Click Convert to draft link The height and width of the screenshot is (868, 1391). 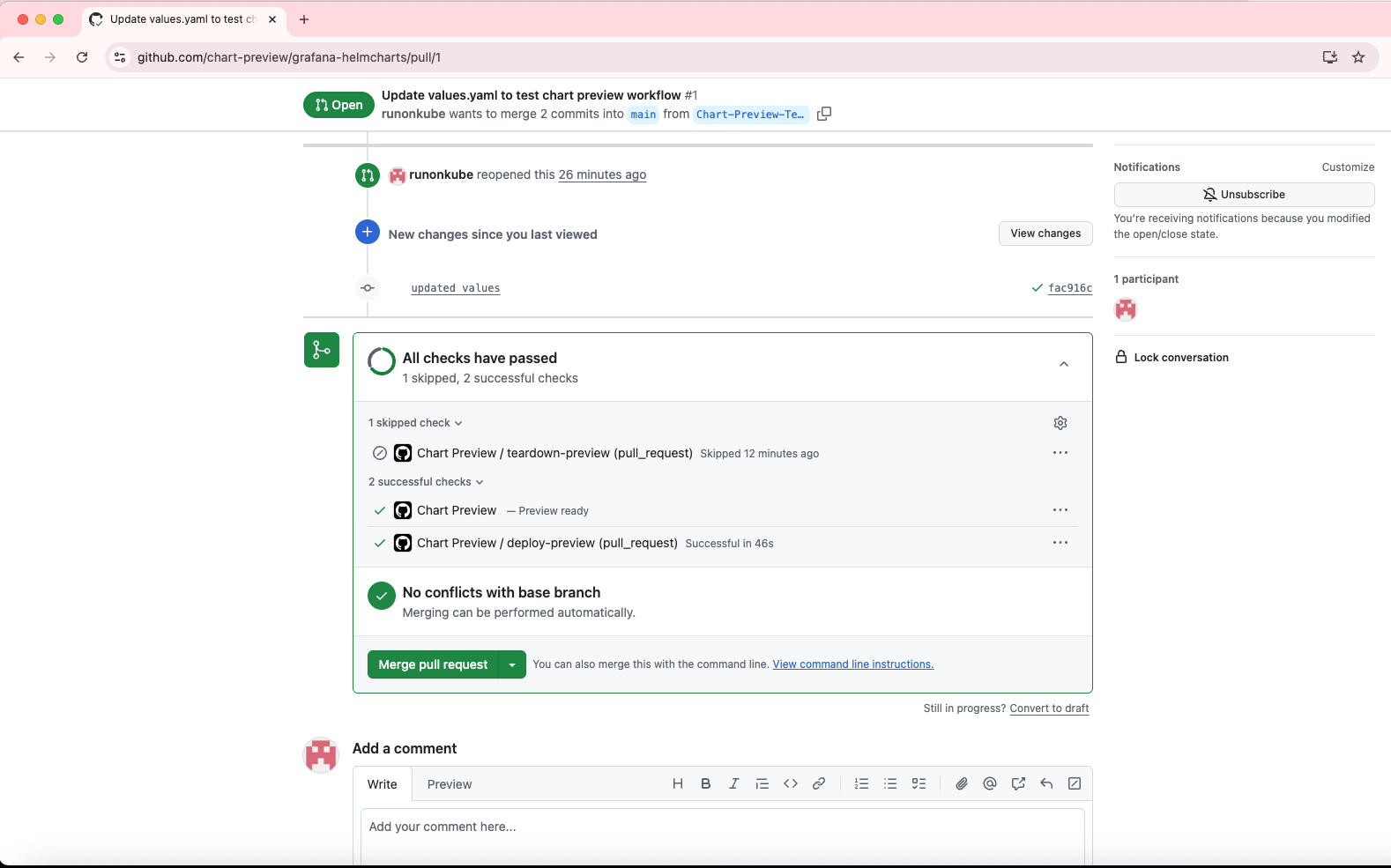tap(1049, 708)
